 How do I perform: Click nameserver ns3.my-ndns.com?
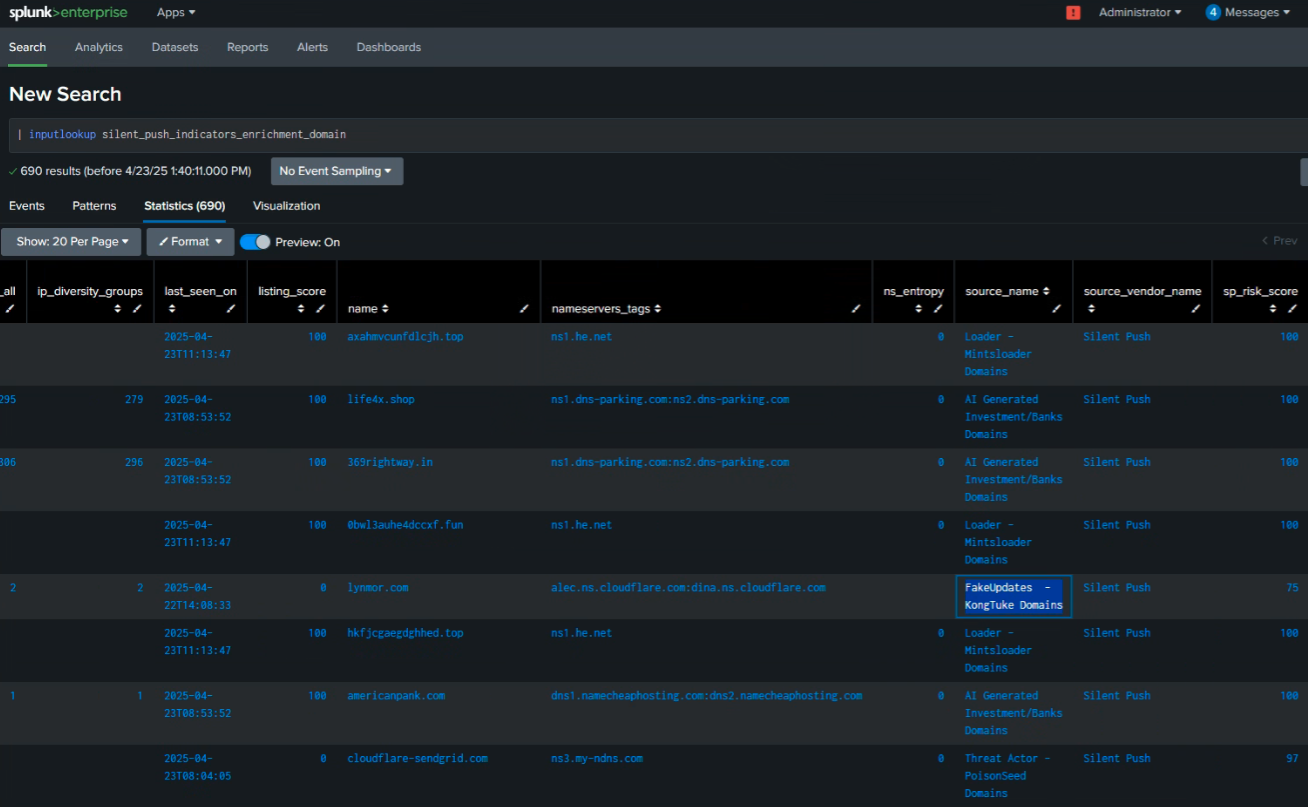[597, 759]
